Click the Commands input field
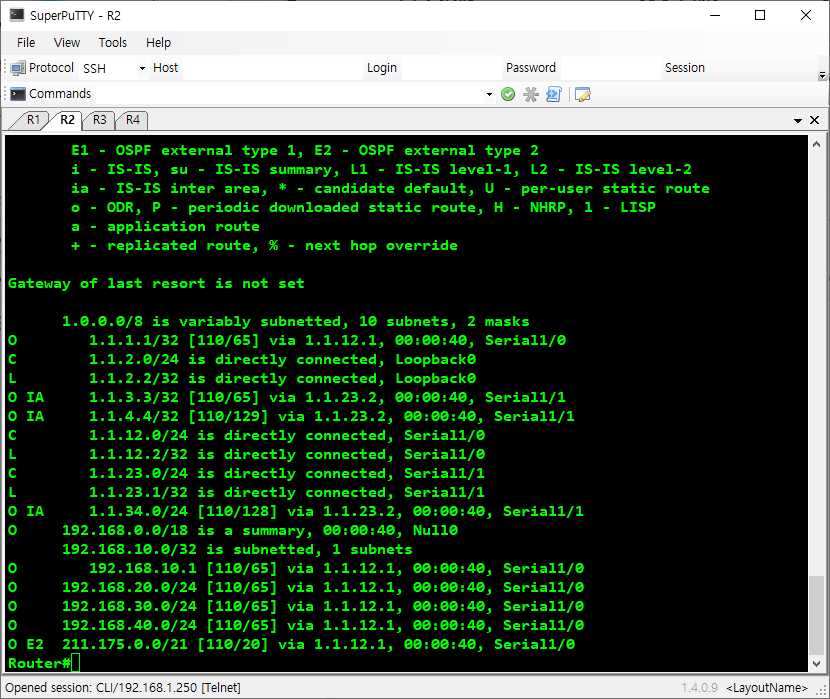The width and height of the screenshot is (830, 699). coord(288,94)
